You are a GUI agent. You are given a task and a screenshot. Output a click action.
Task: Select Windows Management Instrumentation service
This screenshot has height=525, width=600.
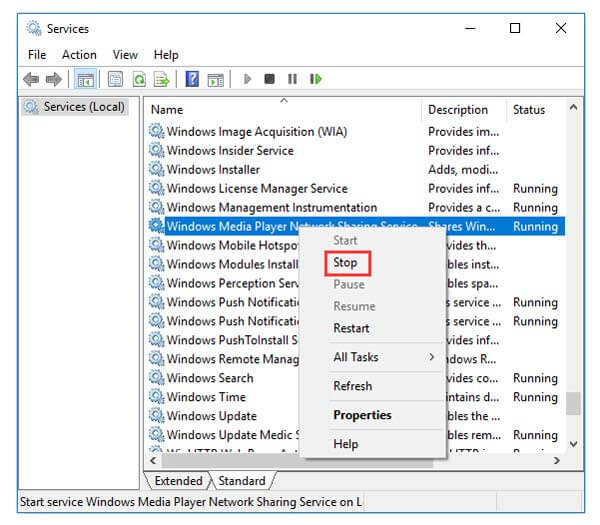pos(272,207)
